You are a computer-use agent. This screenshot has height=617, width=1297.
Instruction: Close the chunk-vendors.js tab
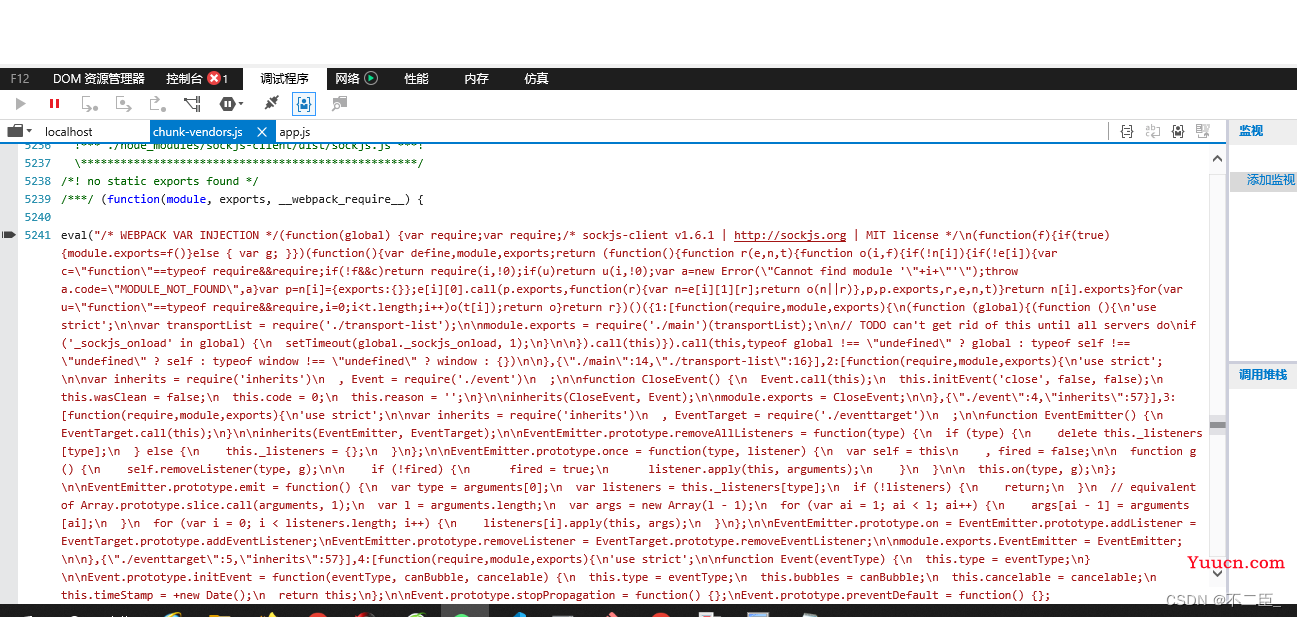[262, 132]
